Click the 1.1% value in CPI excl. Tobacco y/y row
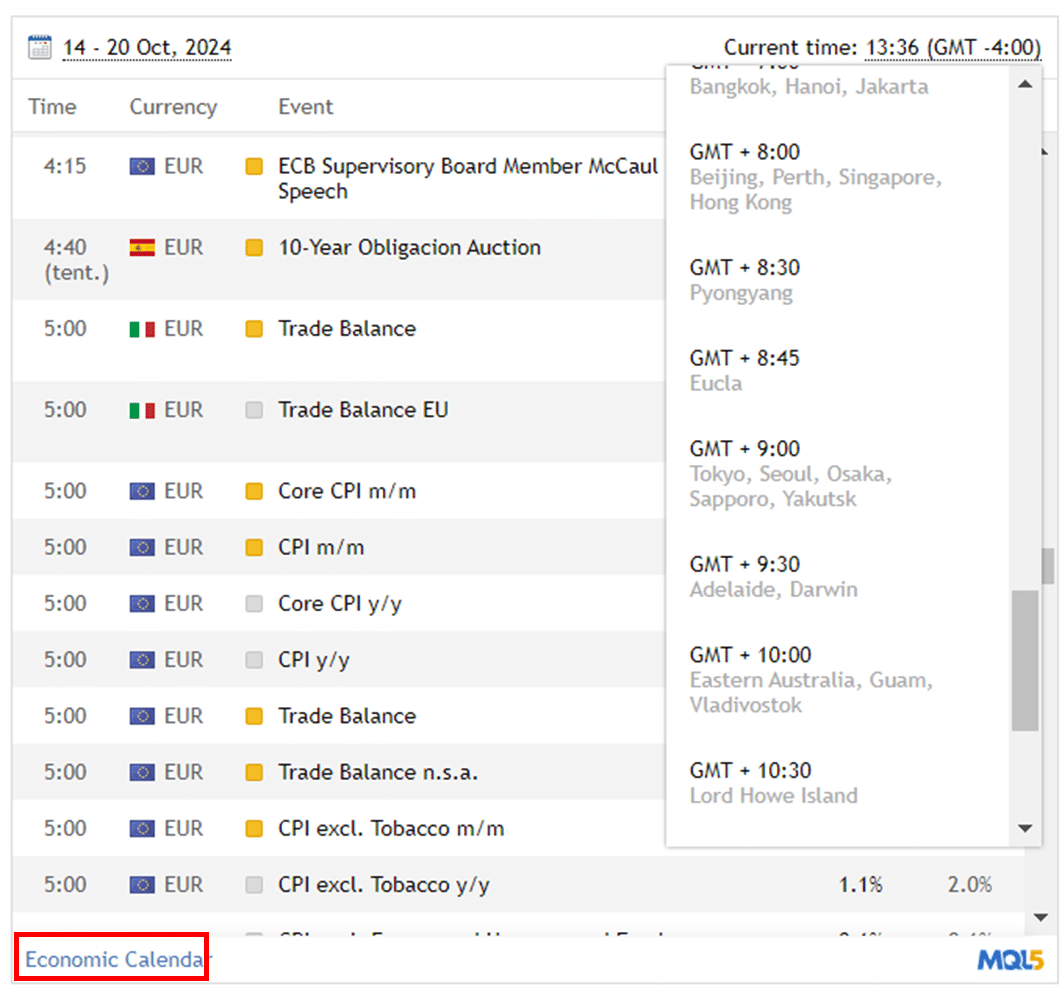Viewport: 1062px width, 995px height. [861, 885]
